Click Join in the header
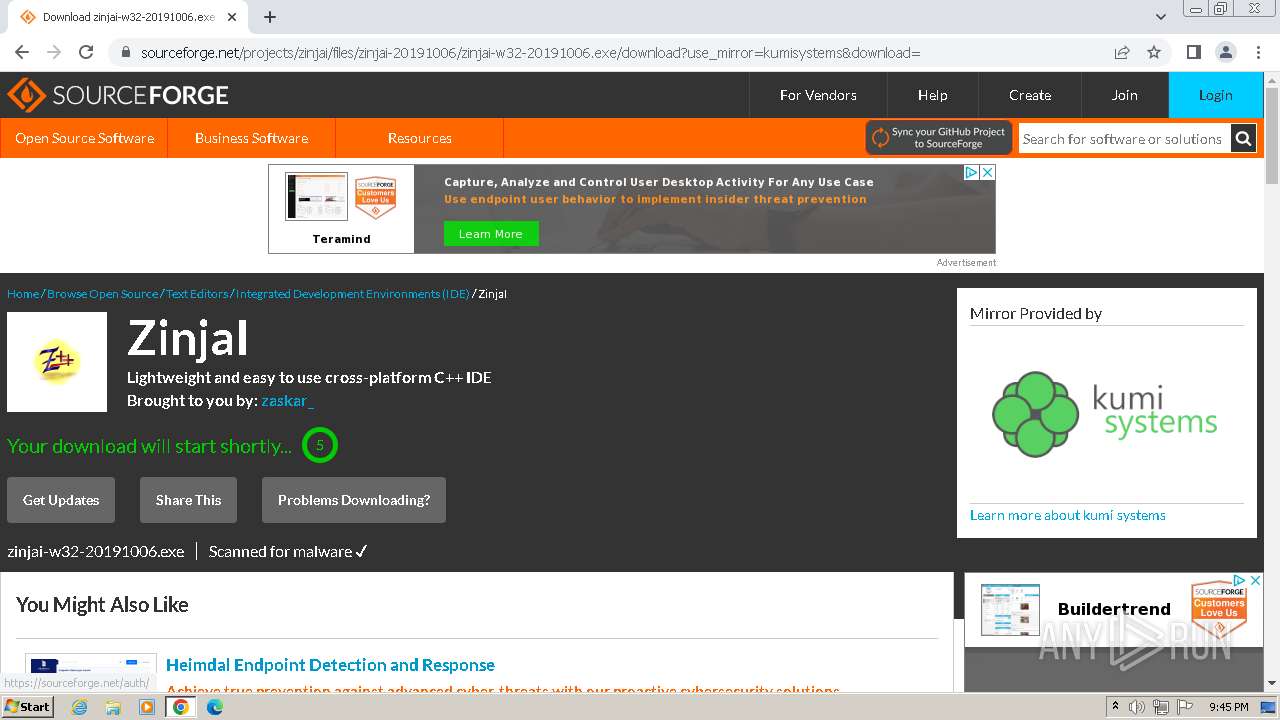1280x720 pixels. (x=1125, y=95)
